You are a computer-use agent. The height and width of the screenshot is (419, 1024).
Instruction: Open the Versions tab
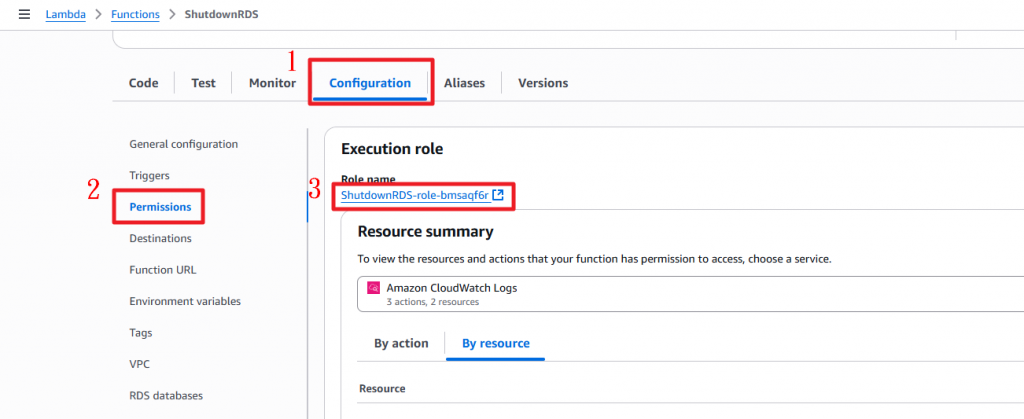click(x=543, y=83)
